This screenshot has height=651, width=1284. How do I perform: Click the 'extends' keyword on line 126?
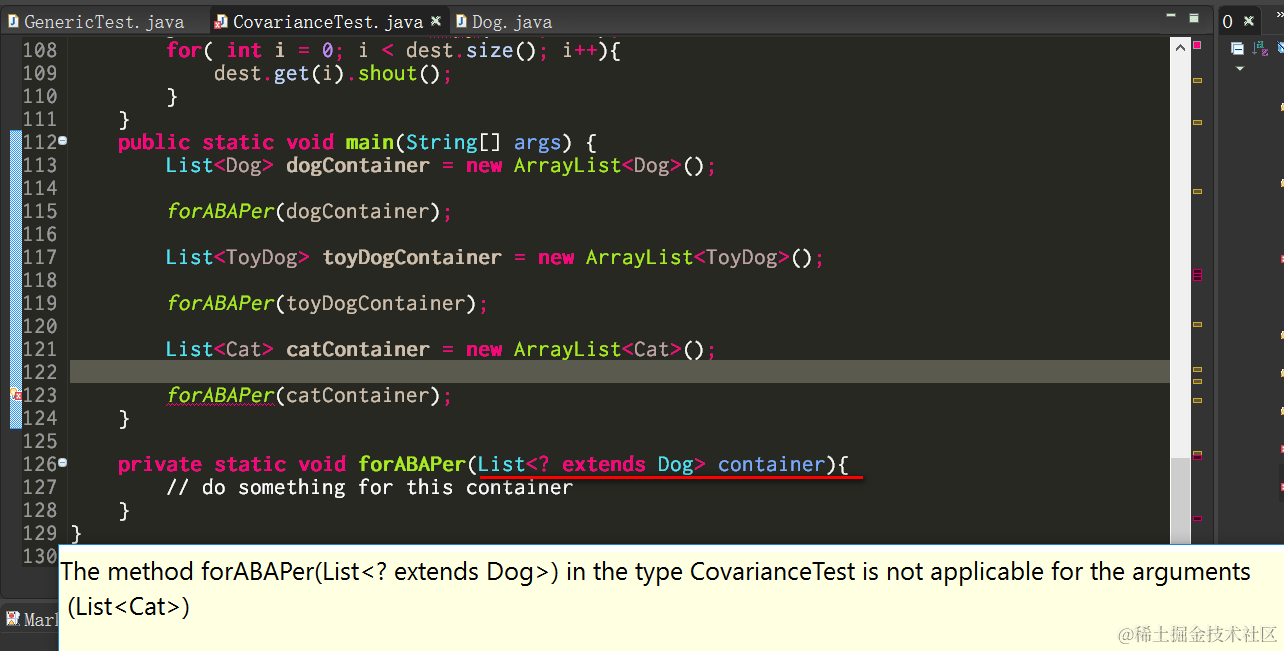(x=604, y=464)
